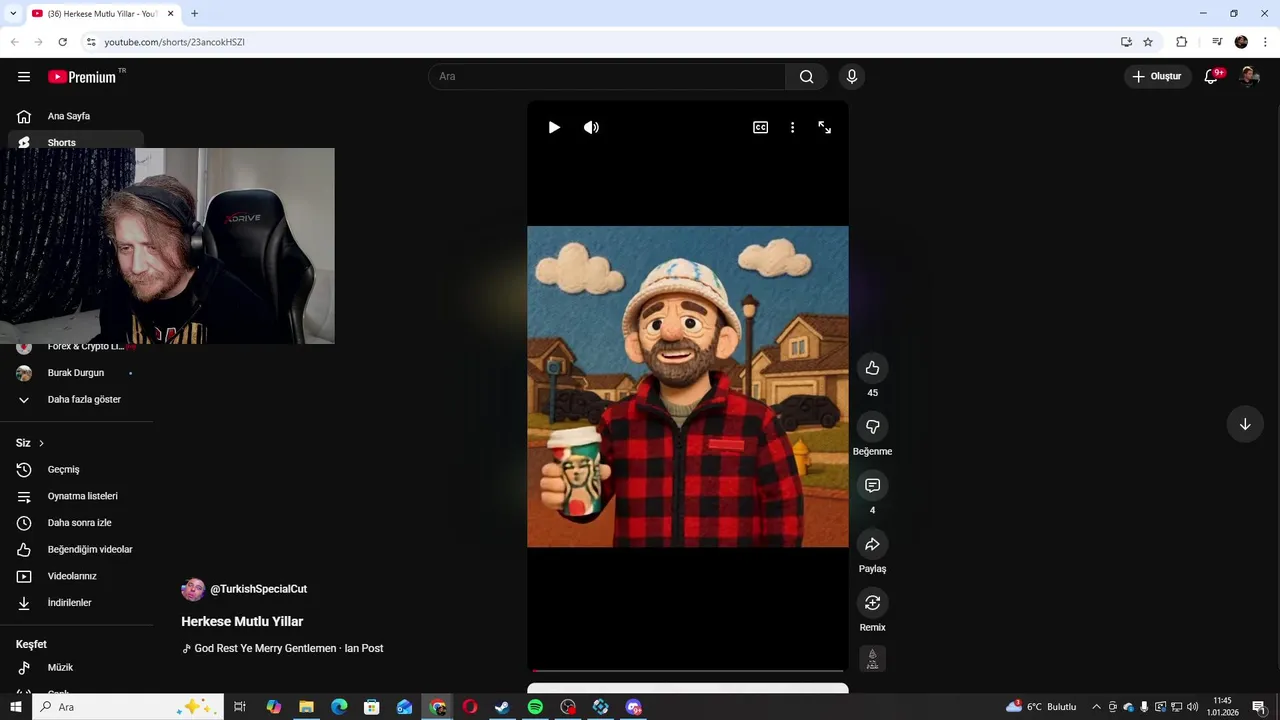
Task: Go back in Chrome
Action: (x=14, y=42)
